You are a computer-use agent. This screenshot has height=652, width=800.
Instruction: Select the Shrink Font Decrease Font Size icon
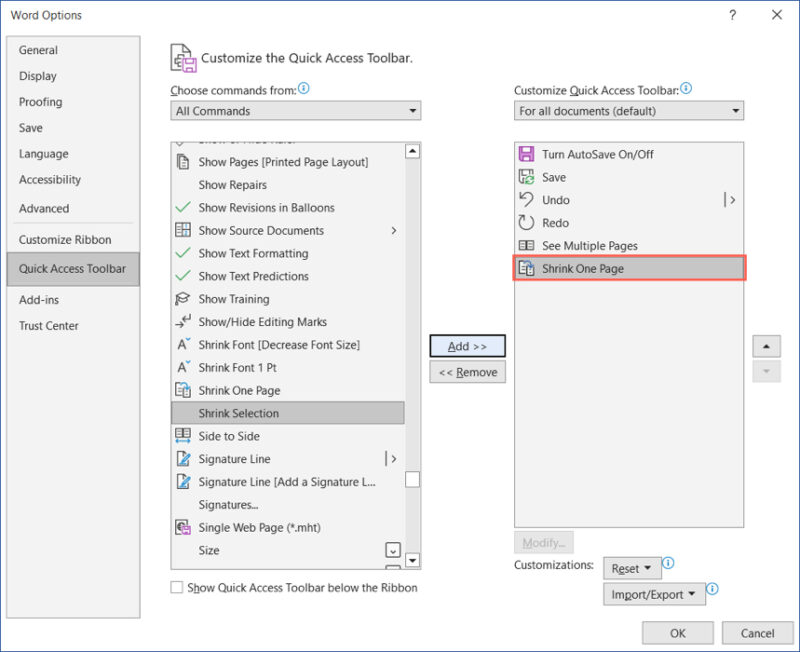(185, 345)
